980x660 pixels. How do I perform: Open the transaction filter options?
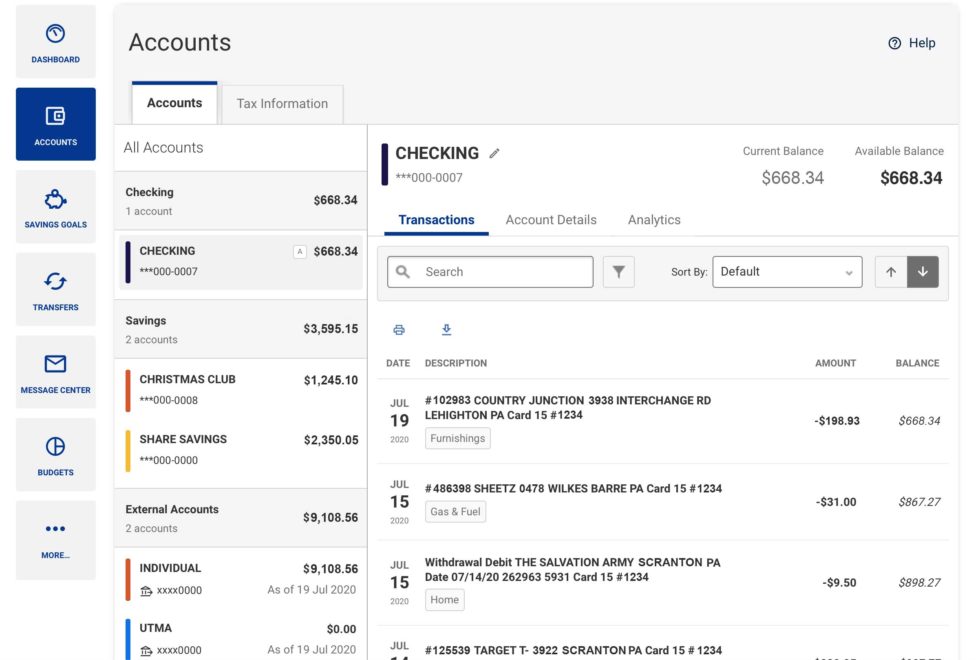click(x=618, y=271)
